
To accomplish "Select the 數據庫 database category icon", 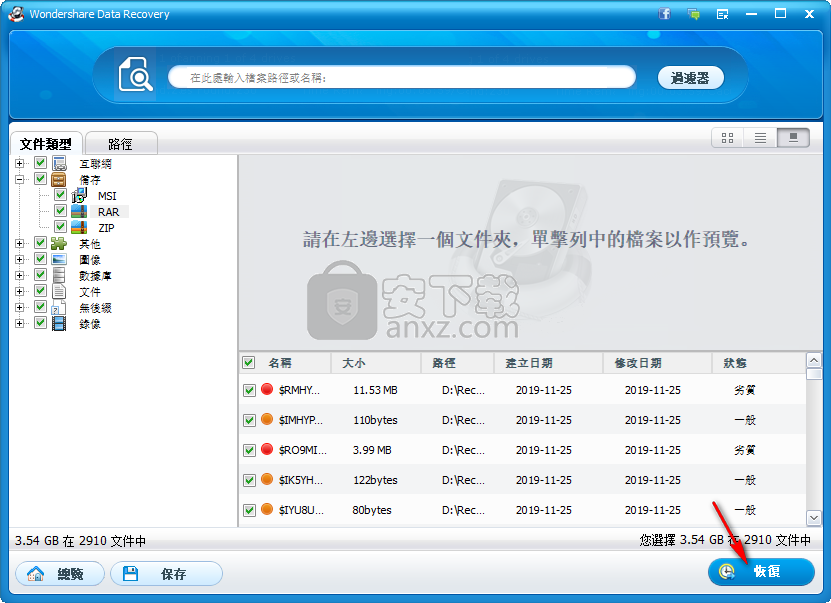I will 59,276.
